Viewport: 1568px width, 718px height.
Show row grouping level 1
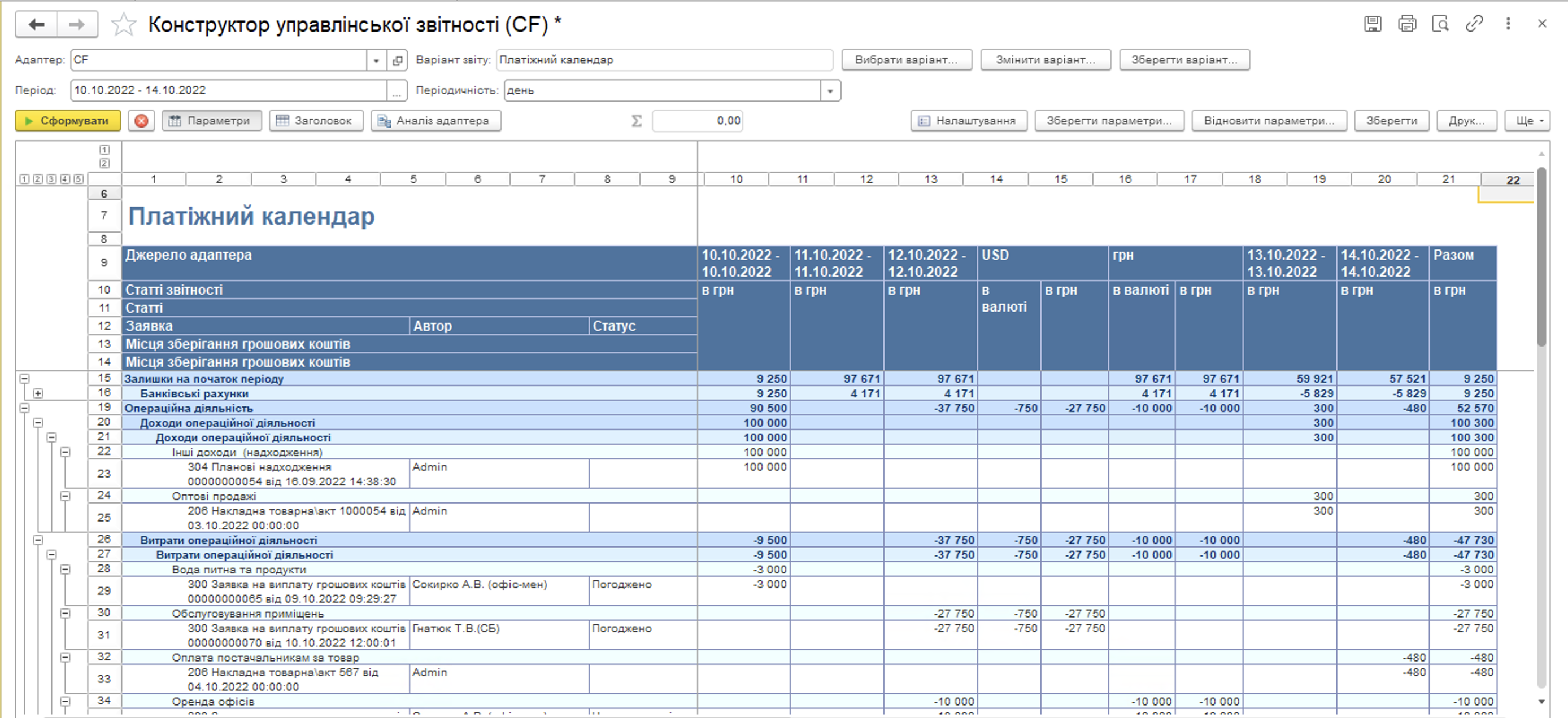tap(24, 179)
